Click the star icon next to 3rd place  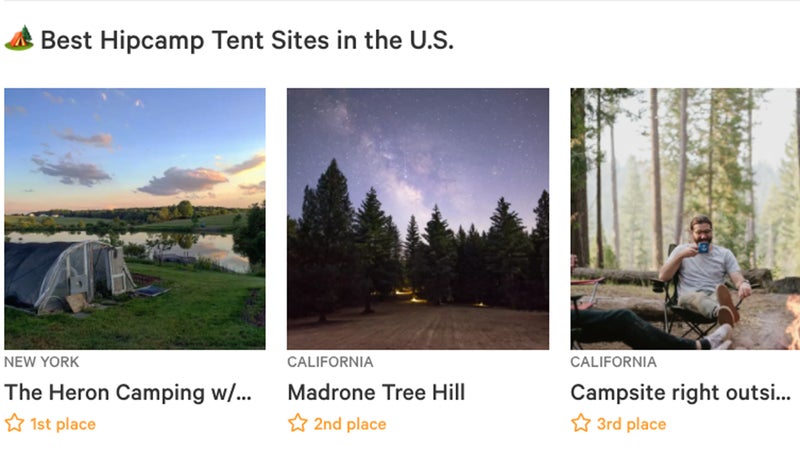pos(581,423)
